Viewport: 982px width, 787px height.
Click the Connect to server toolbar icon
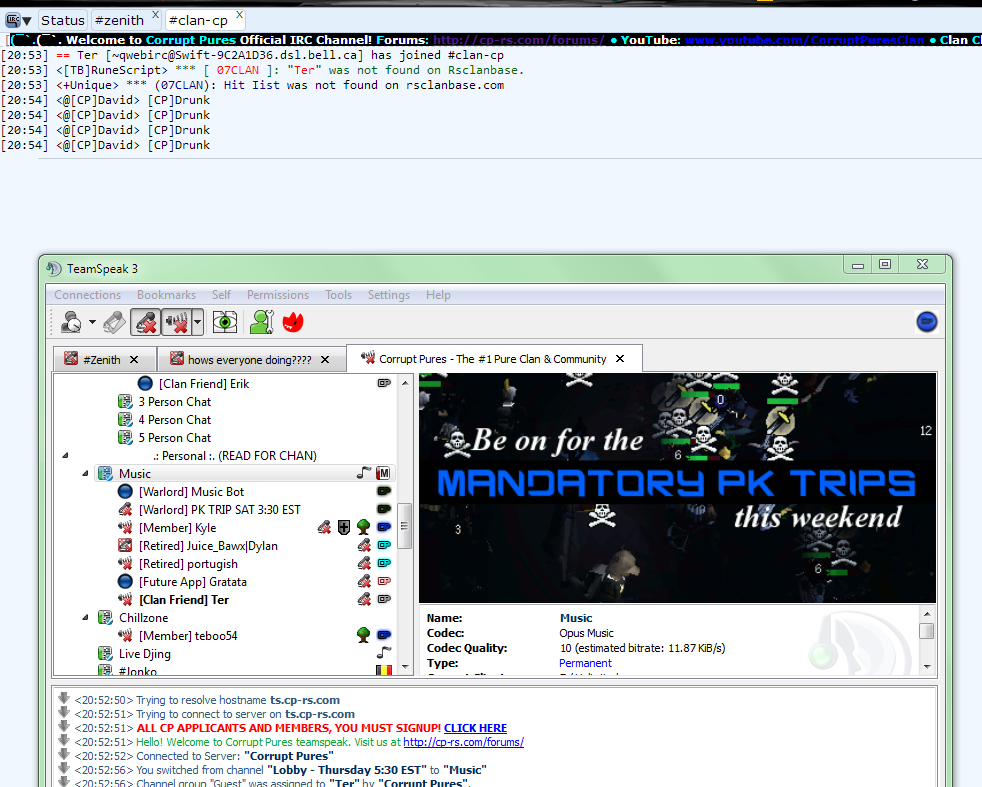point(71,322)
